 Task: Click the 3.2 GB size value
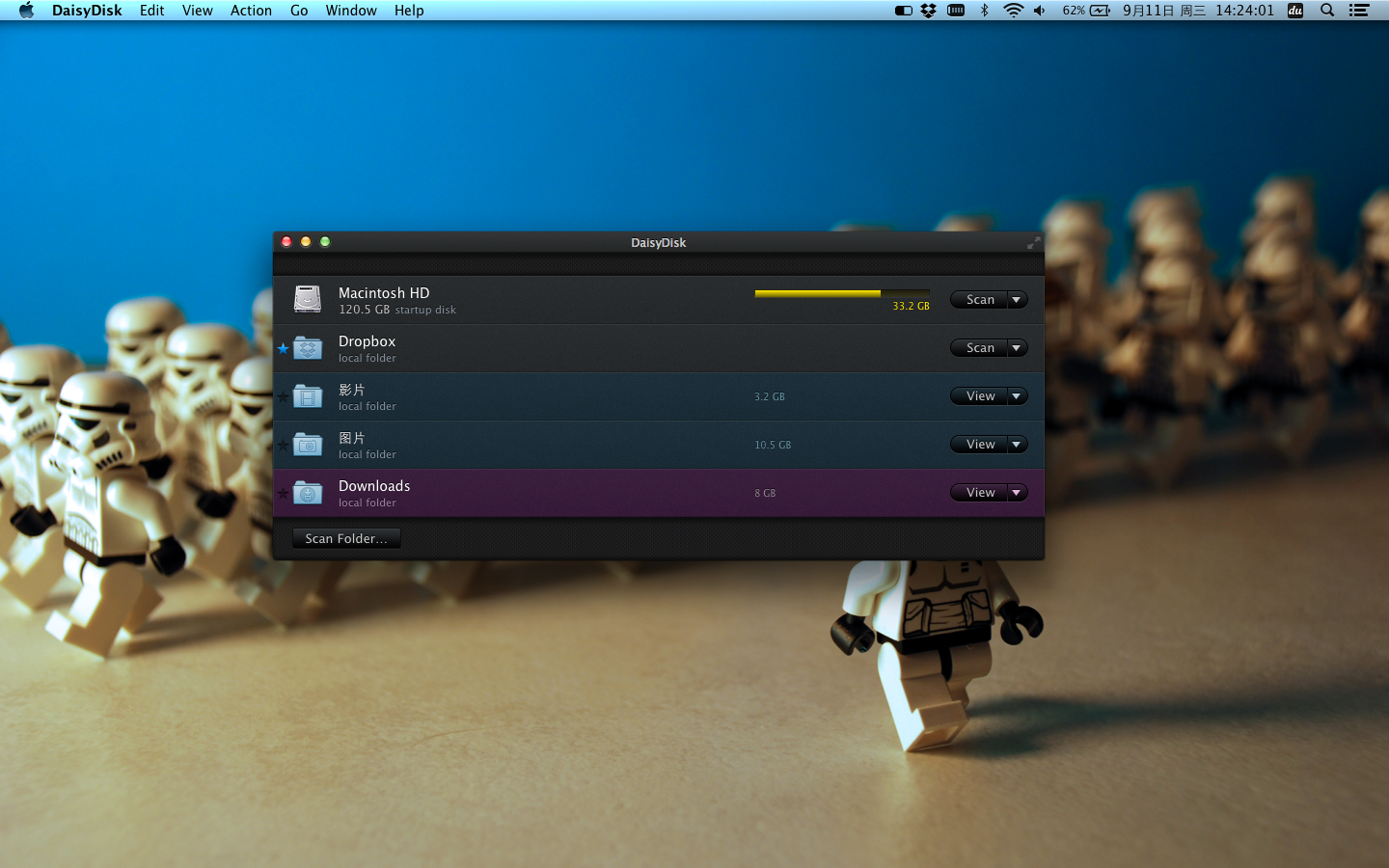click(x=770, y=396)
